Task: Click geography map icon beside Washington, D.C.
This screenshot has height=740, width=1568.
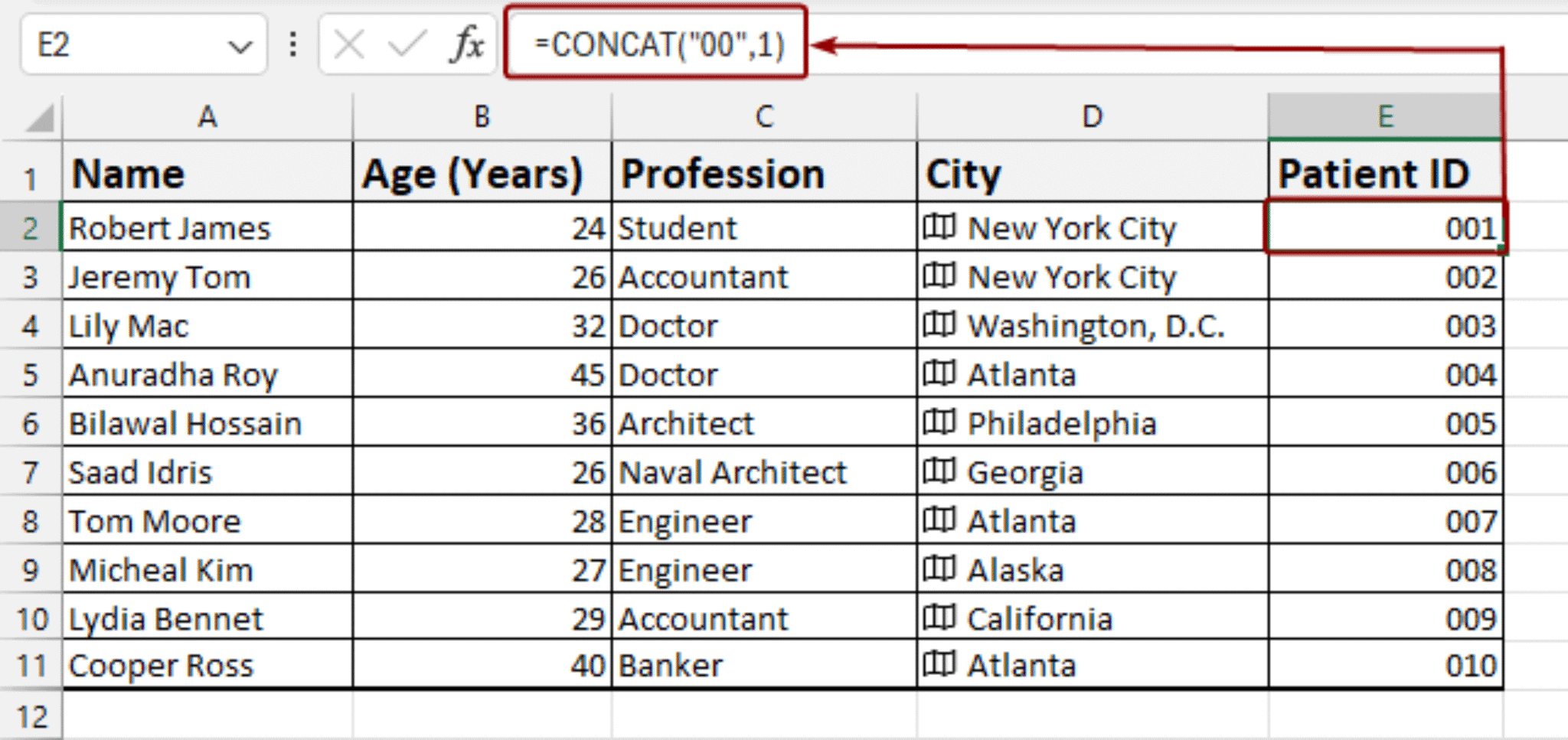Action: pyautogui.click(x=939, y=325)
